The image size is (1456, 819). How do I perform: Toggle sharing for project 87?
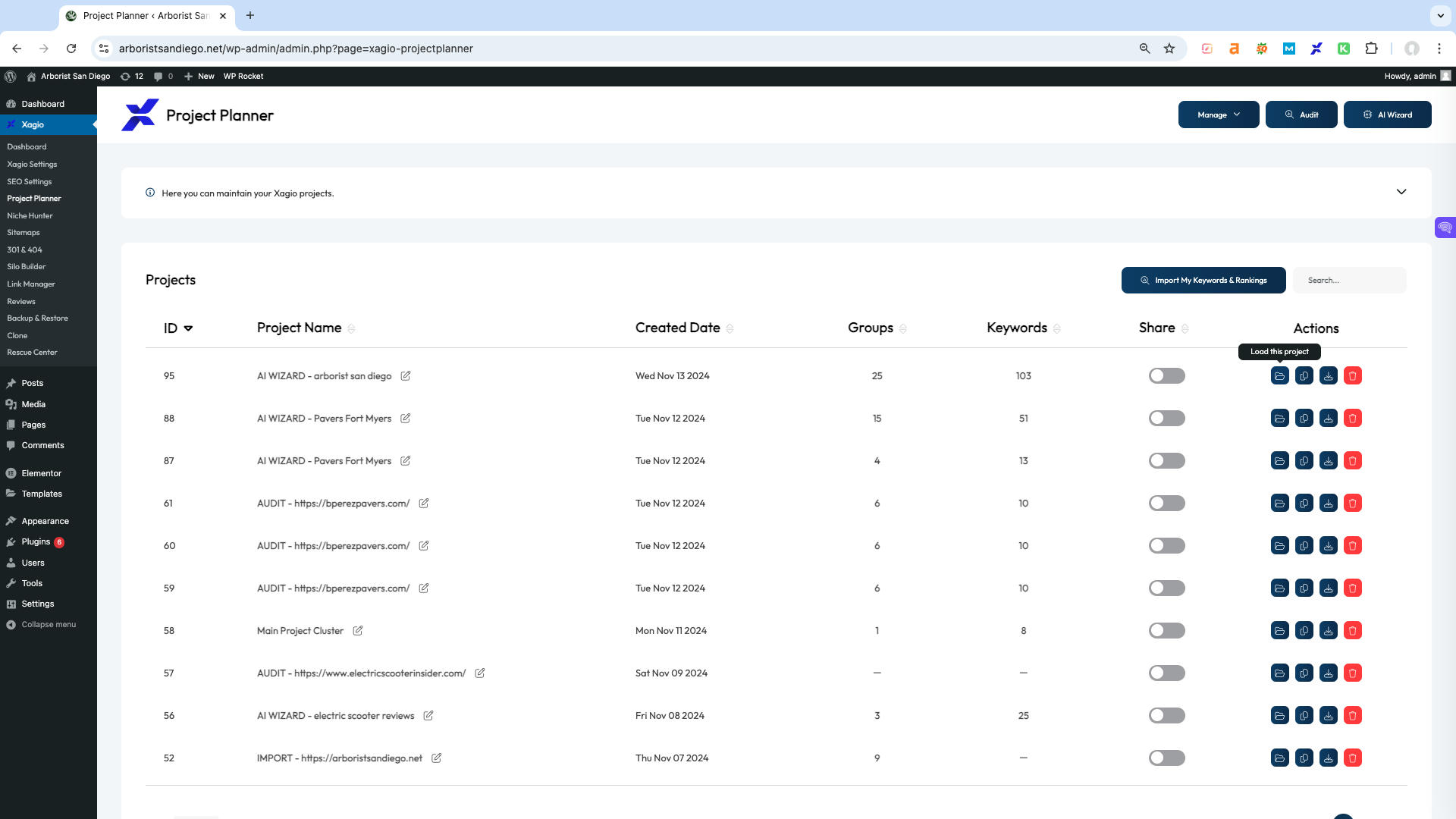(x=1166, y=461)
